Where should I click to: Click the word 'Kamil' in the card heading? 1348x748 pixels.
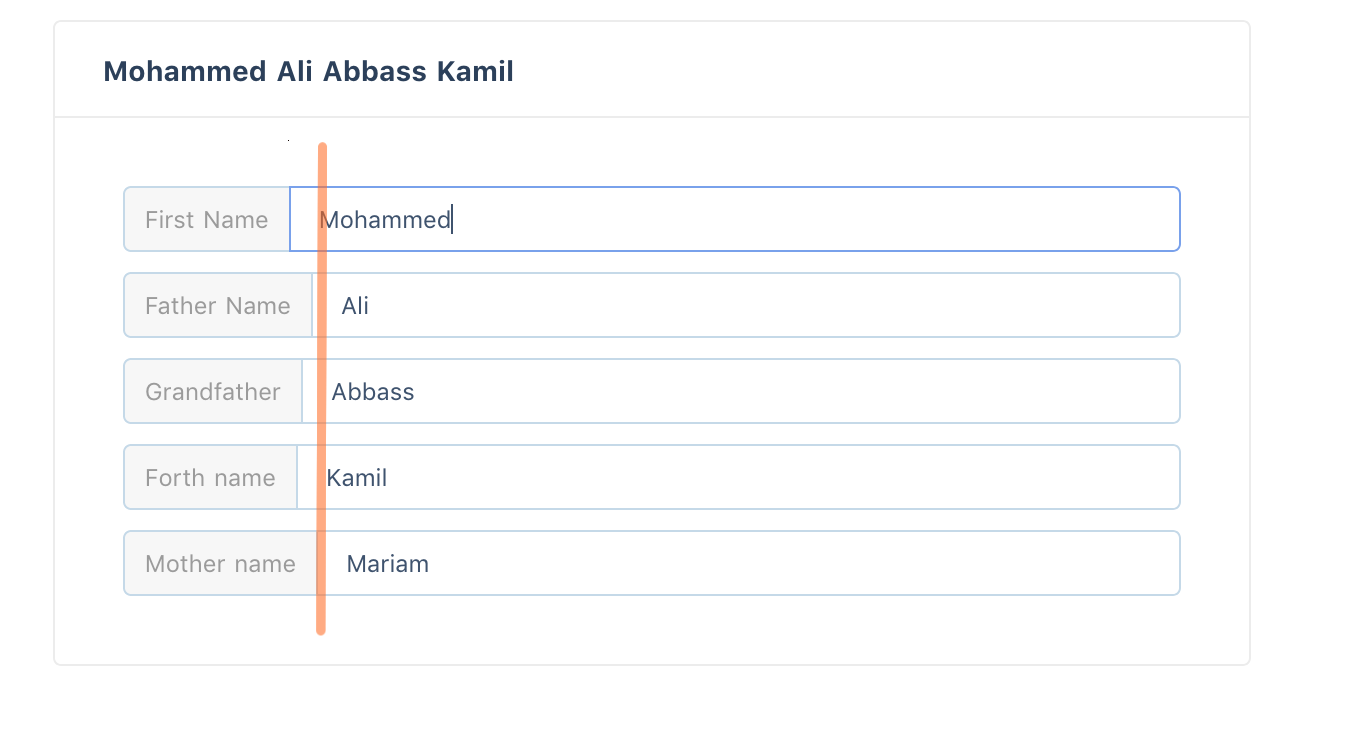click(475, 72)
